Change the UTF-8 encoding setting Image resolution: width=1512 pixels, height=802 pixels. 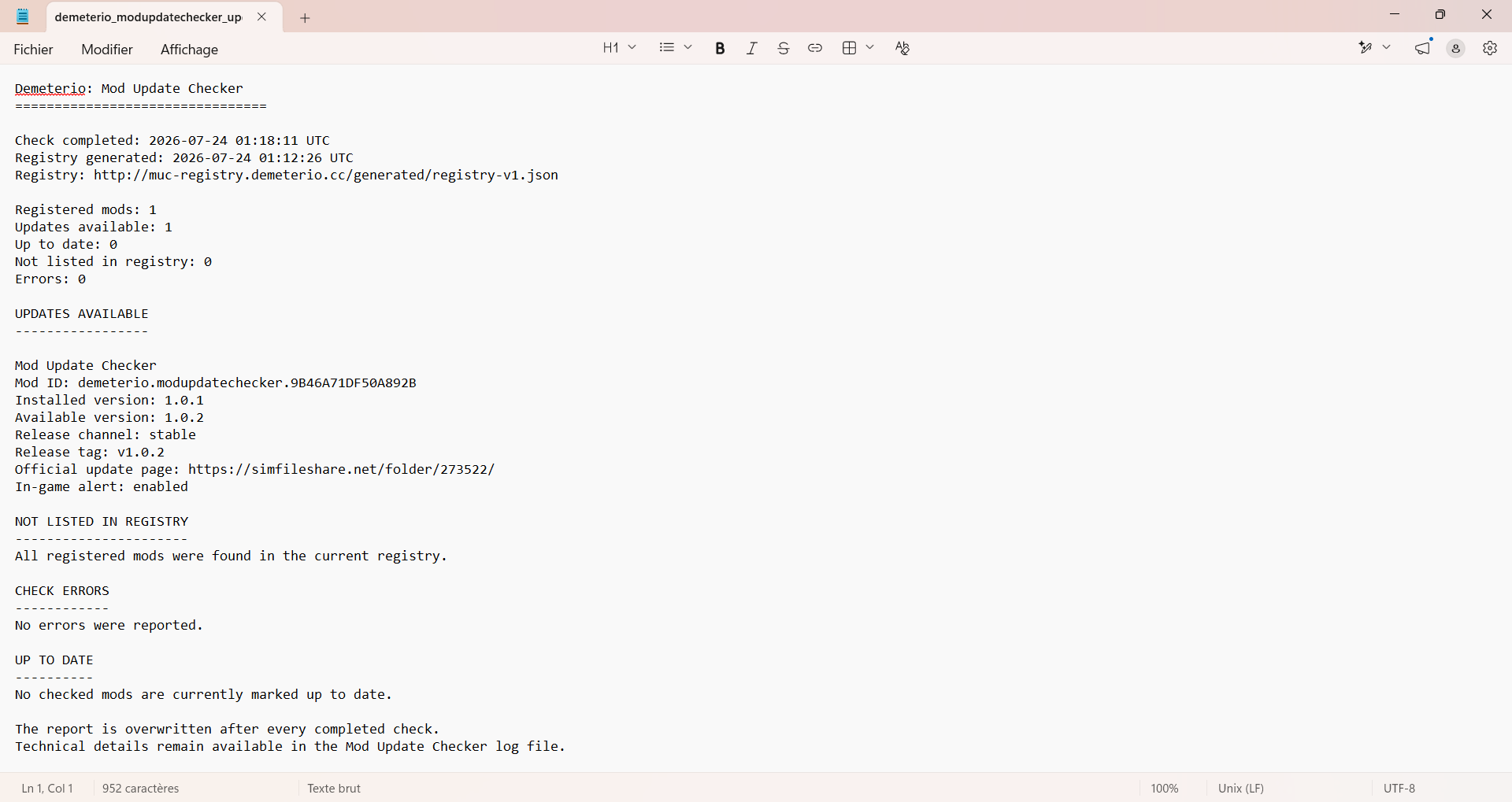tap(1399, 789)
